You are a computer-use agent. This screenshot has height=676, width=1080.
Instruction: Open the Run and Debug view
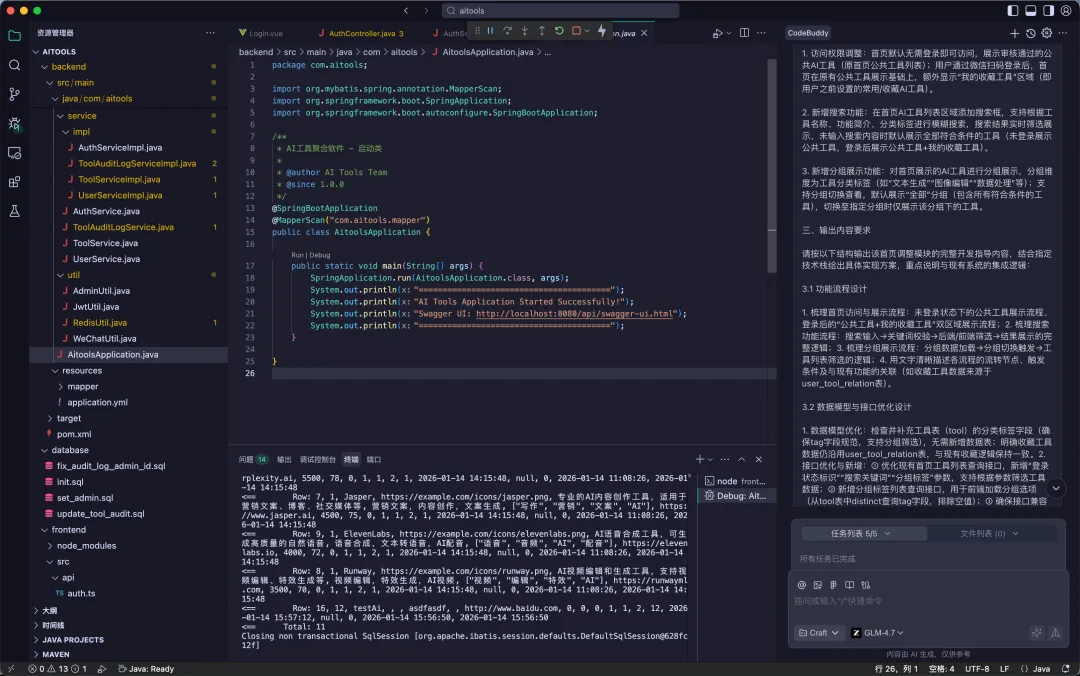(14, 124)
